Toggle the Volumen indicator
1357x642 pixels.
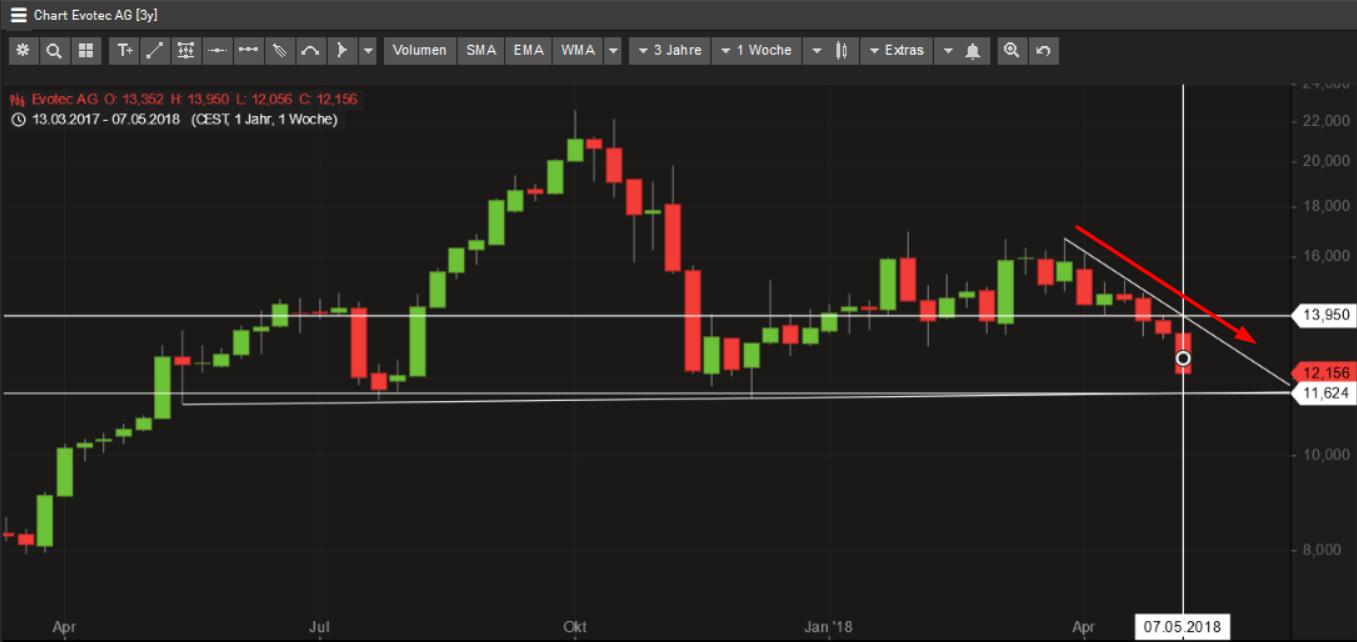point(420,51)
